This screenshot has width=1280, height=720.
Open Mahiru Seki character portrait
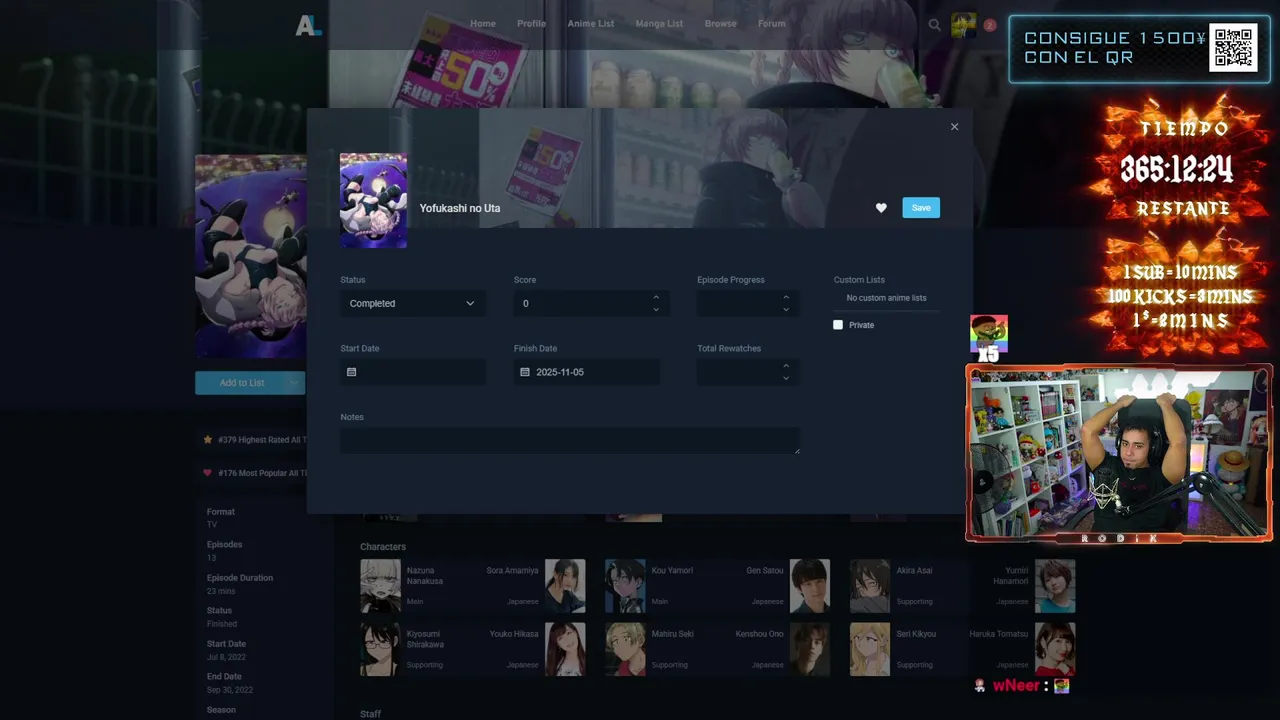(x=625, y=649)
